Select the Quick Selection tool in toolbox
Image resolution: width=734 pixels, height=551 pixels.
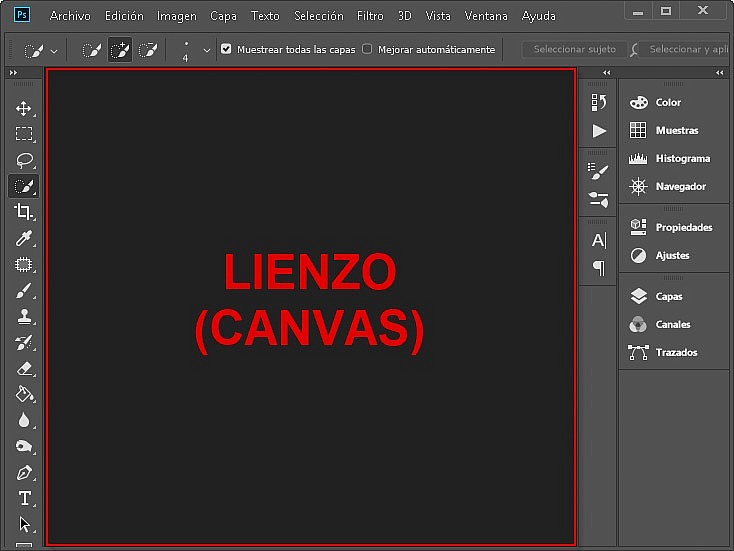(23, 186)
